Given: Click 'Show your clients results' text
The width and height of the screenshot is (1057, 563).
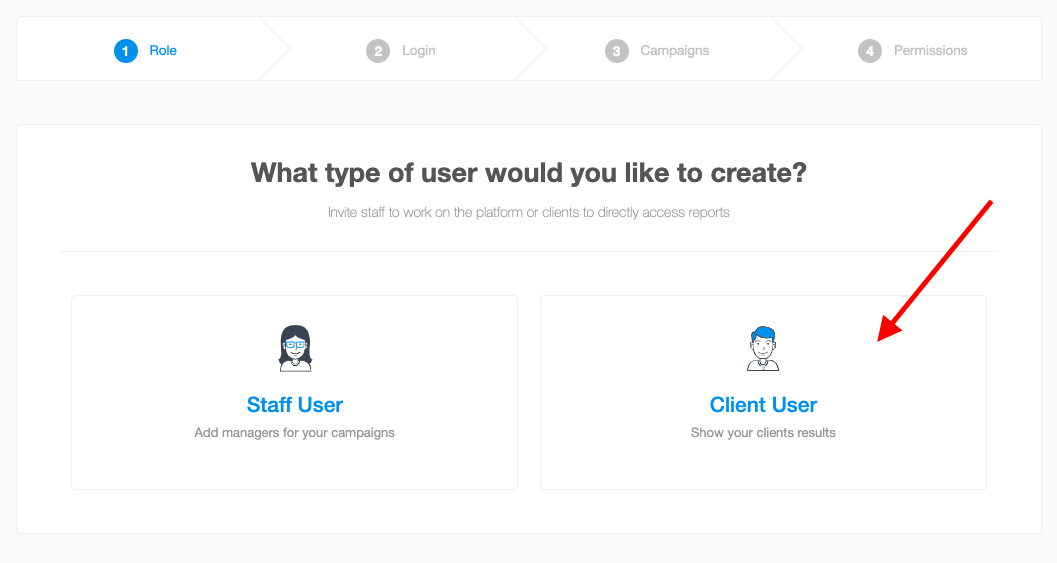Looking at the screenshot, I should (x=763, y=433).
